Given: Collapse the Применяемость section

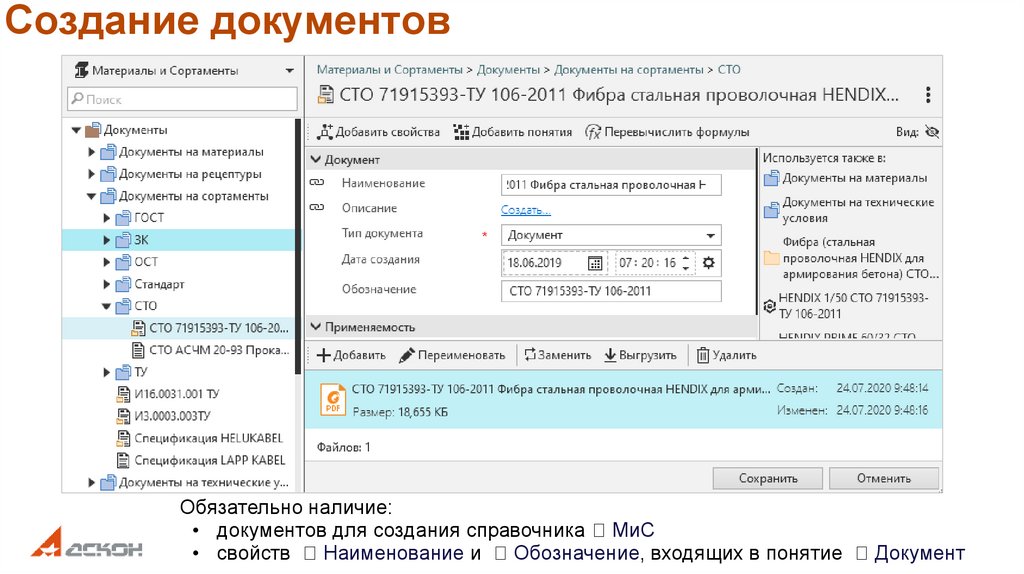Looking at the screenshot, I should pyautogui.click(x=316, y=327).
